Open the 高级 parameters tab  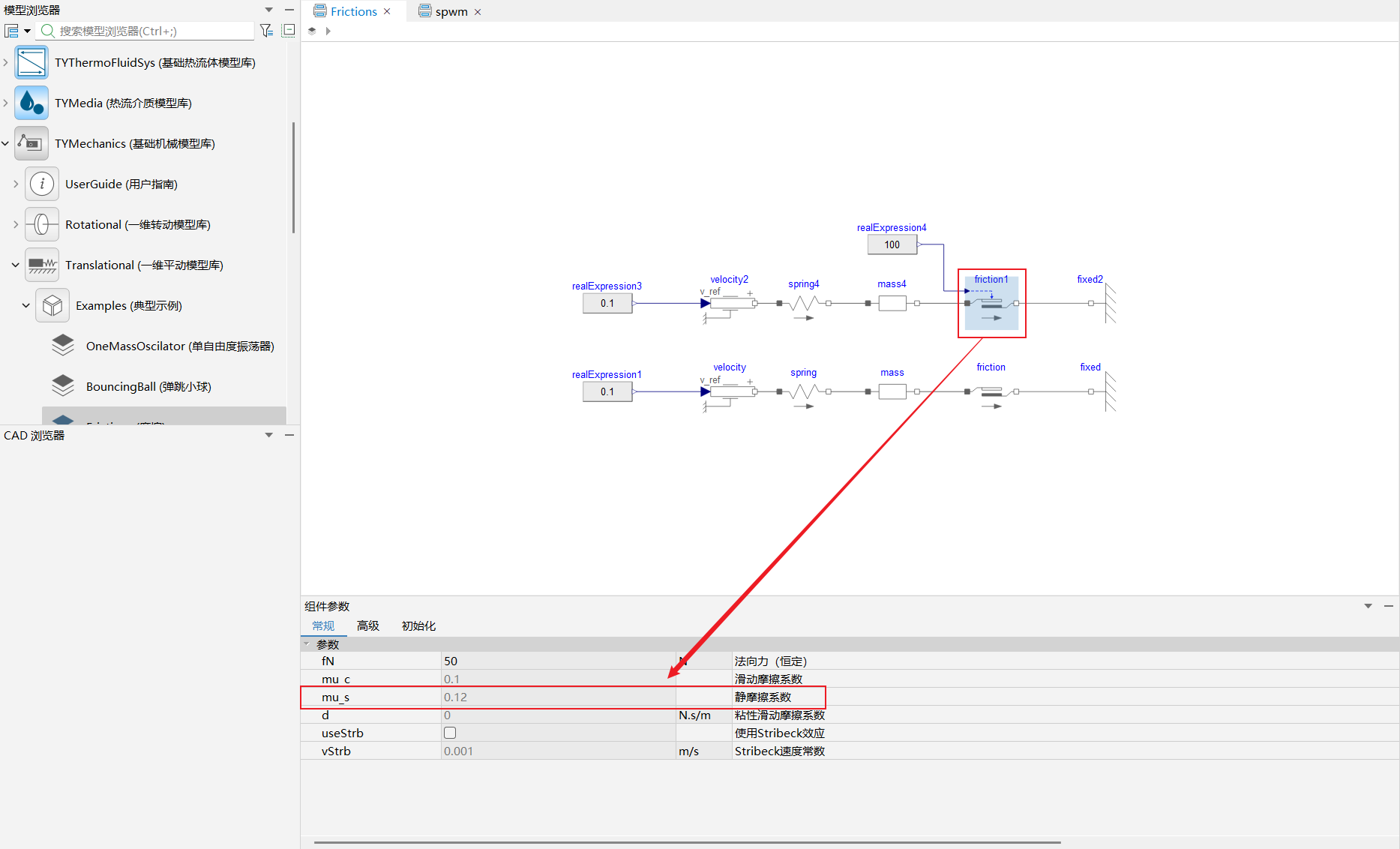tap(368, 625)
